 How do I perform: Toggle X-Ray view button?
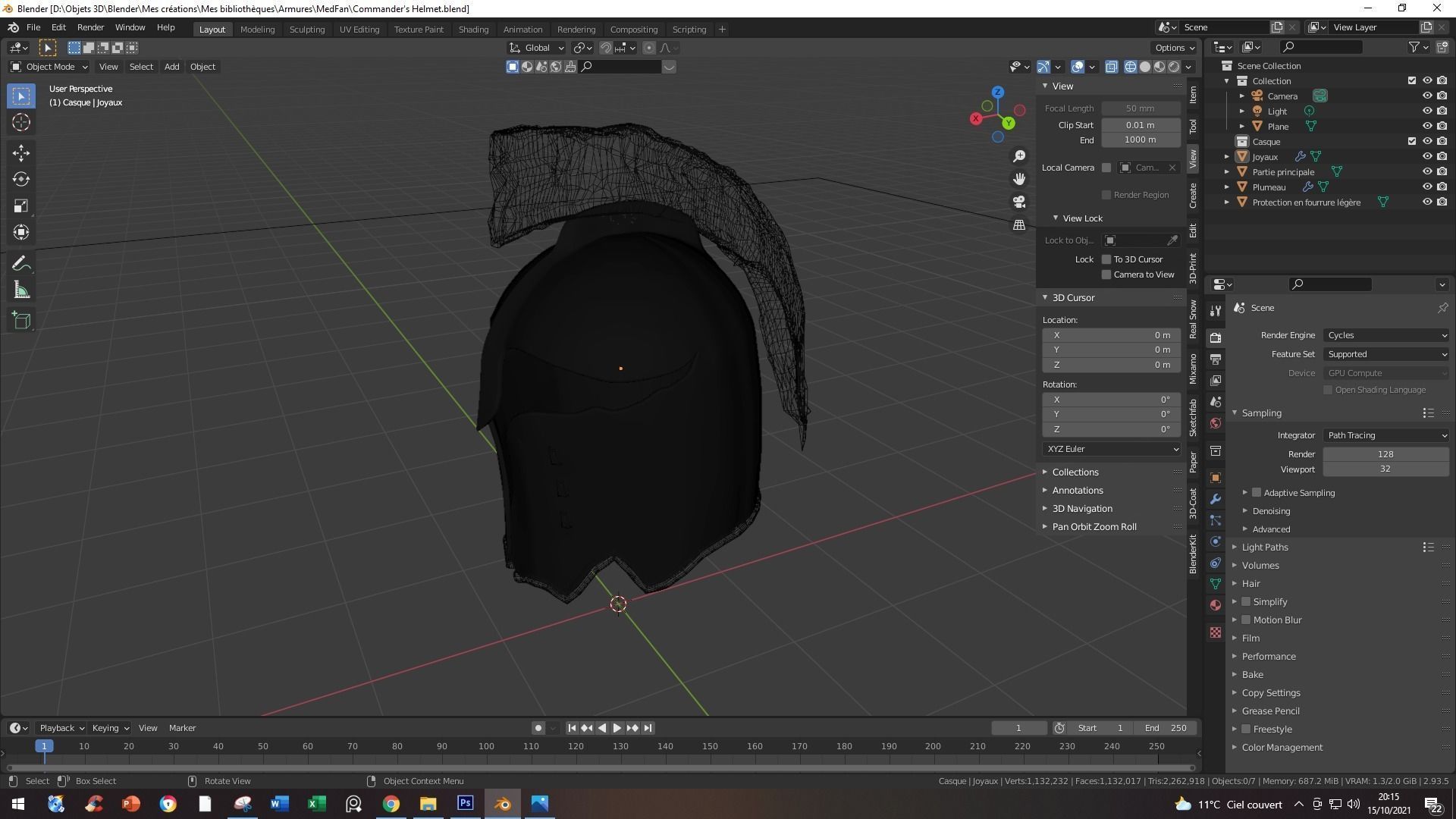click(x=1111, y=67)
